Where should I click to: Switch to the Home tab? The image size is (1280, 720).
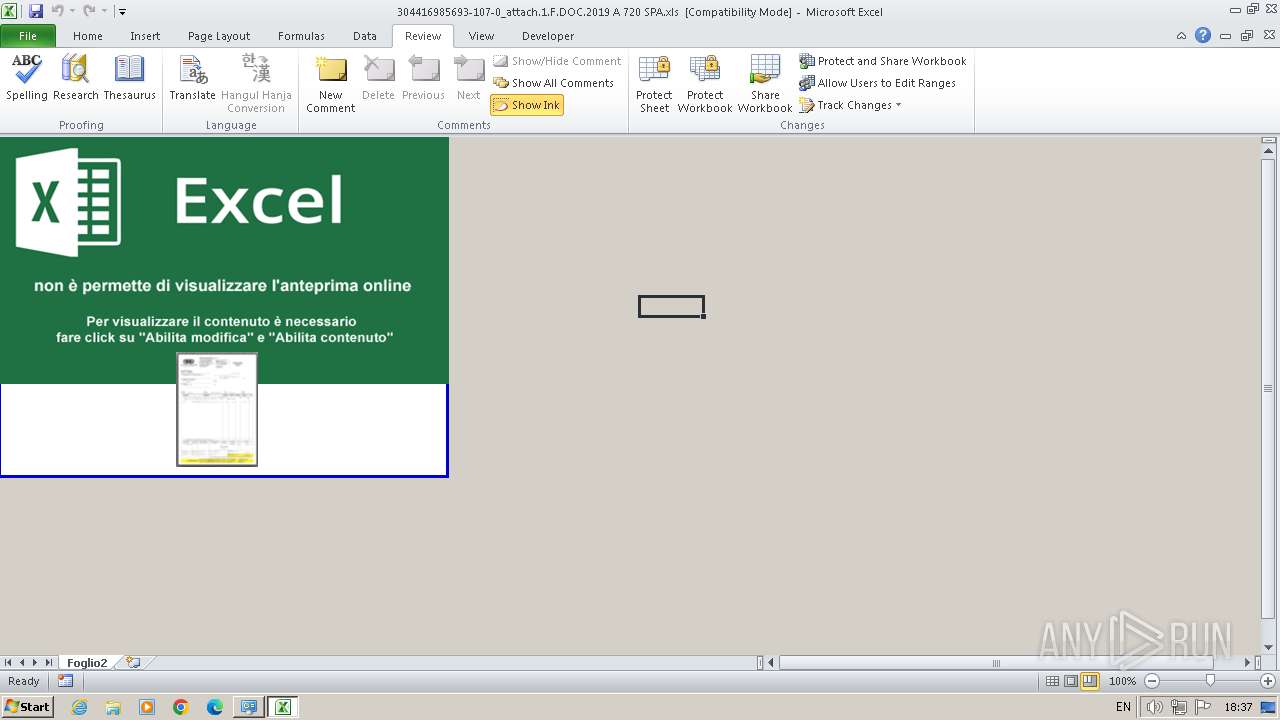[x=88, y=36]
